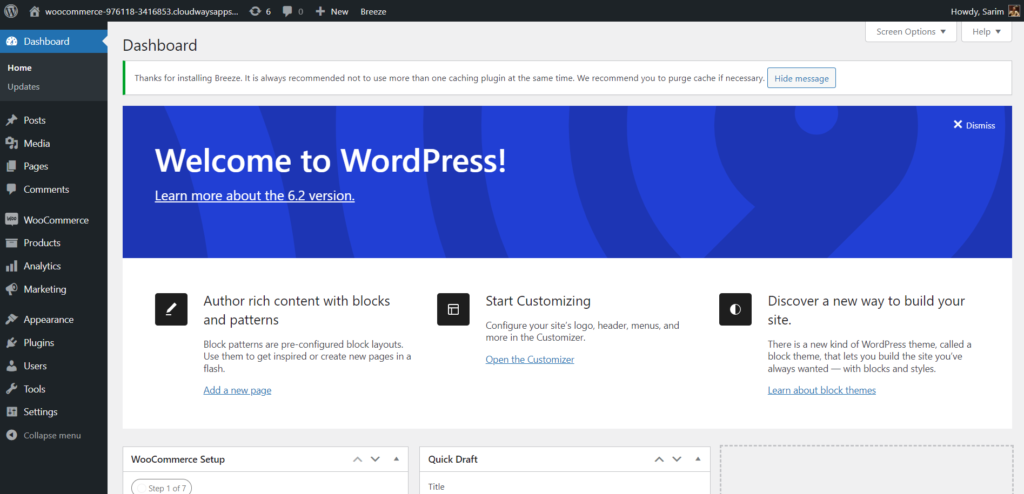Click the Products box icon
The image size is (1024, 494).
pos(11,242)
